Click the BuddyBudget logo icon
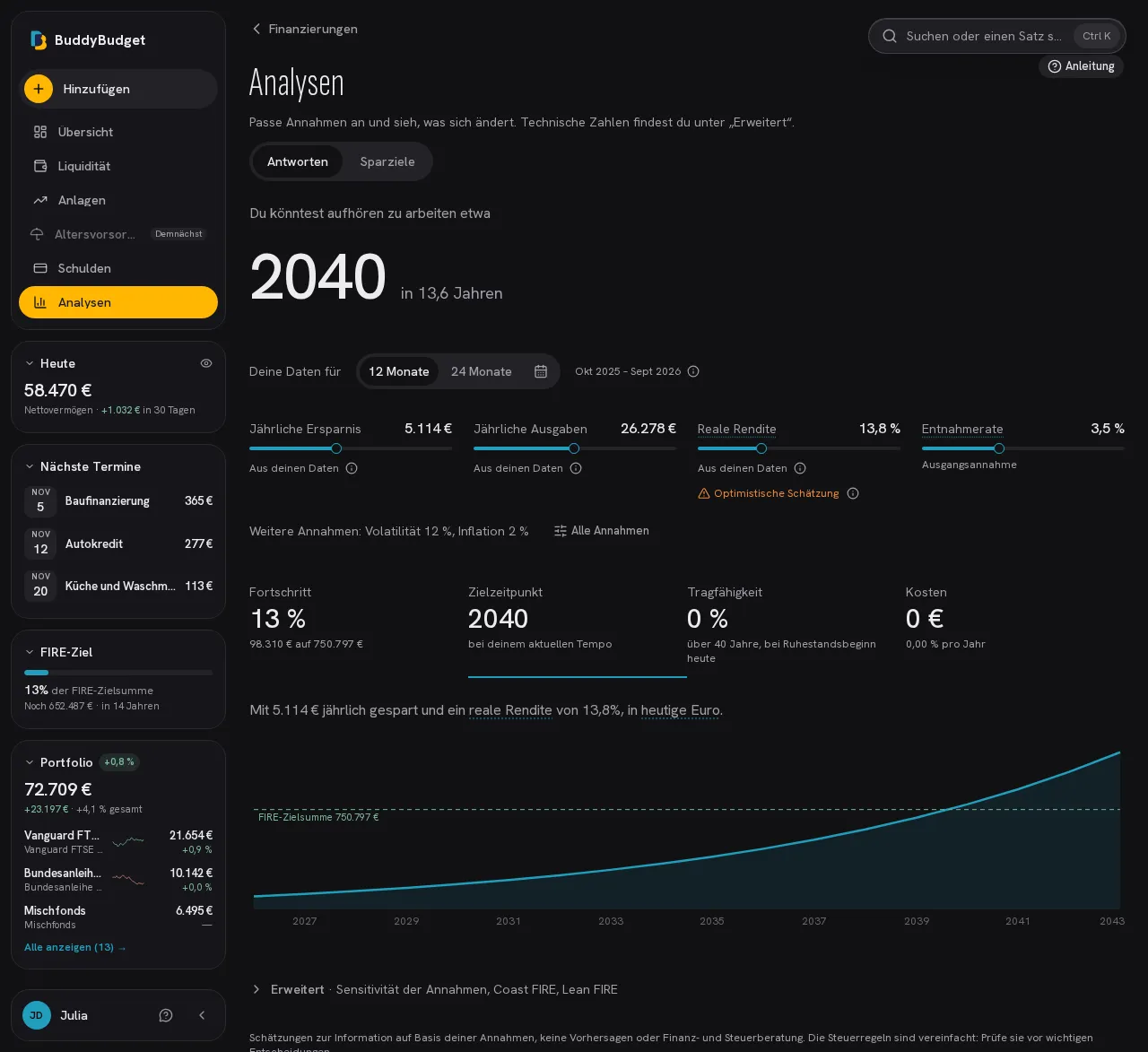Viewport: 1148px width, 1052px height. point(39,40)
